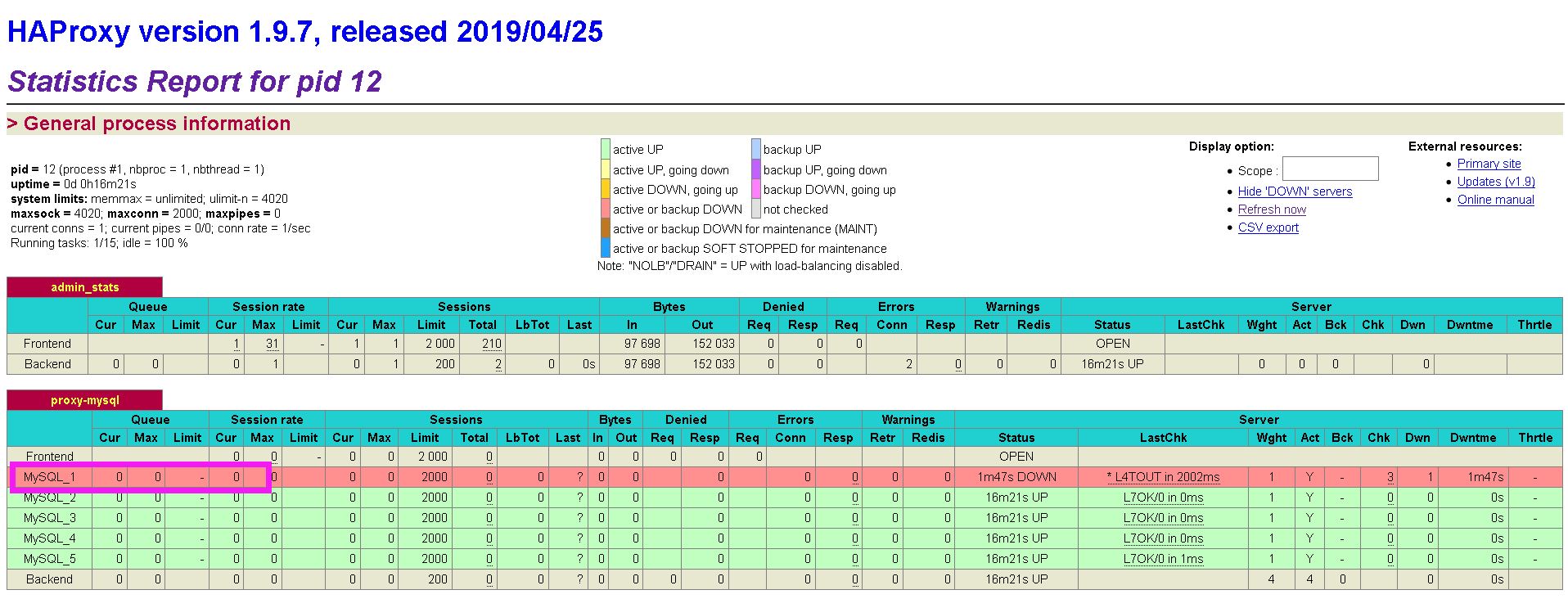1568x599 pixels.
Task: Select the proxy-mysql proxy title tab
Action: click(84, 400)
